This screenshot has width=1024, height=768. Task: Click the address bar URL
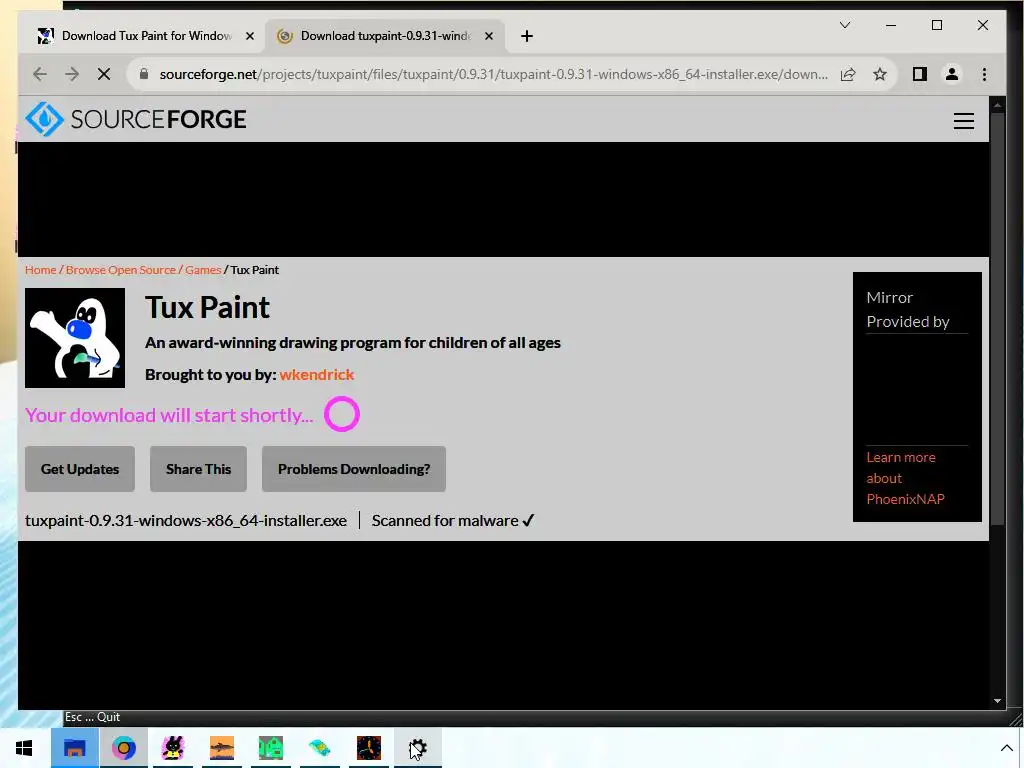[494, 74]
